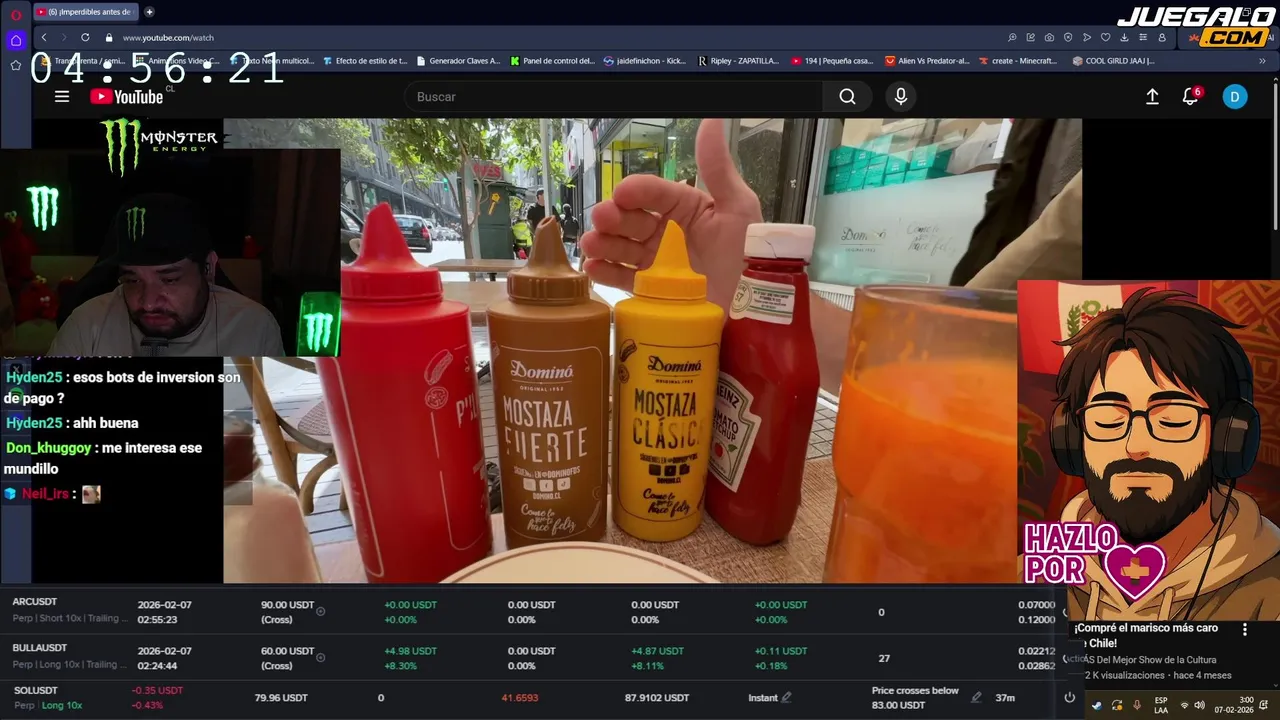Open 194 | Pequeña casa... bookmark
The height and width of the screenshot is (720, 1280).
(832, 61)
